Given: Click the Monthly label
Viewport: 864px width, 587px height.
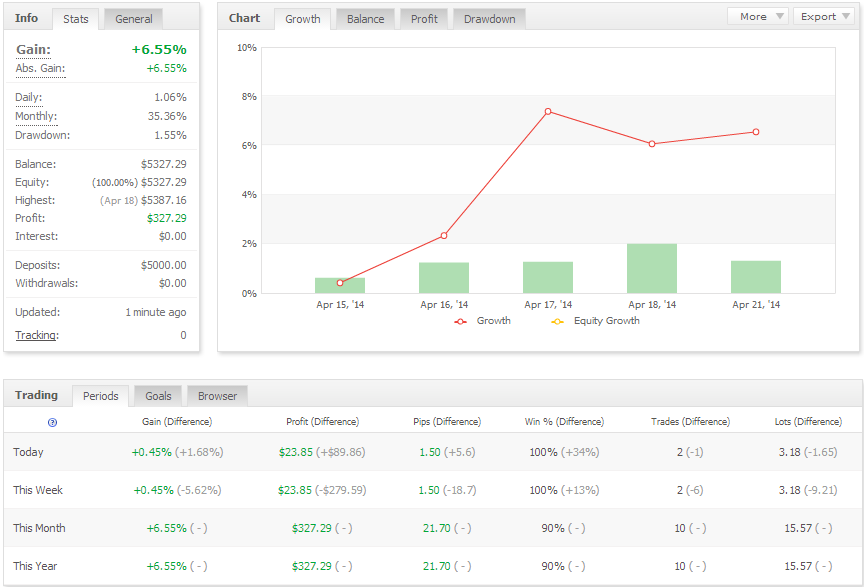Looking at the screenshot, I should 36,116.
